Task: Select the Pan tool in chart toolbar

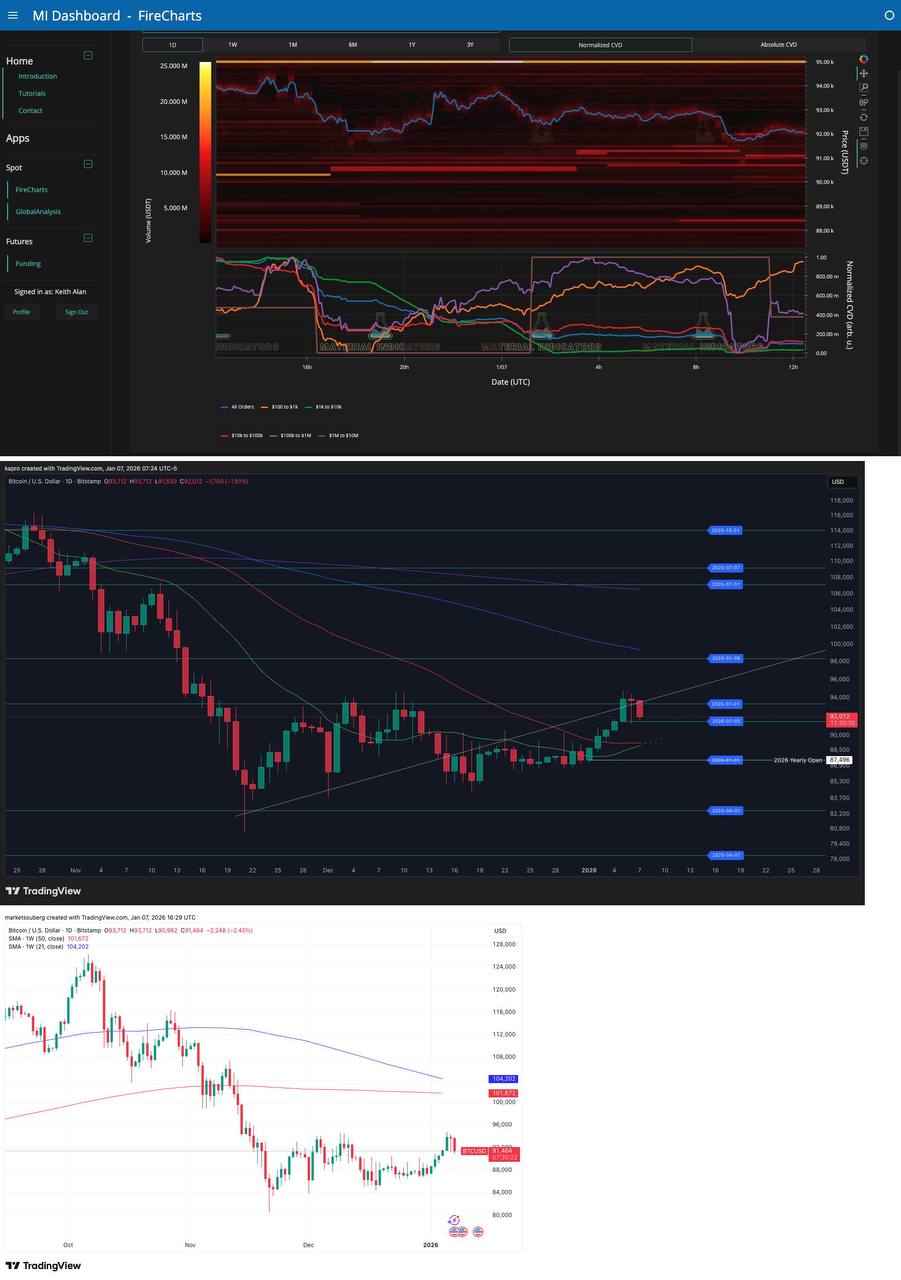Action: click(x=864, y=73)
